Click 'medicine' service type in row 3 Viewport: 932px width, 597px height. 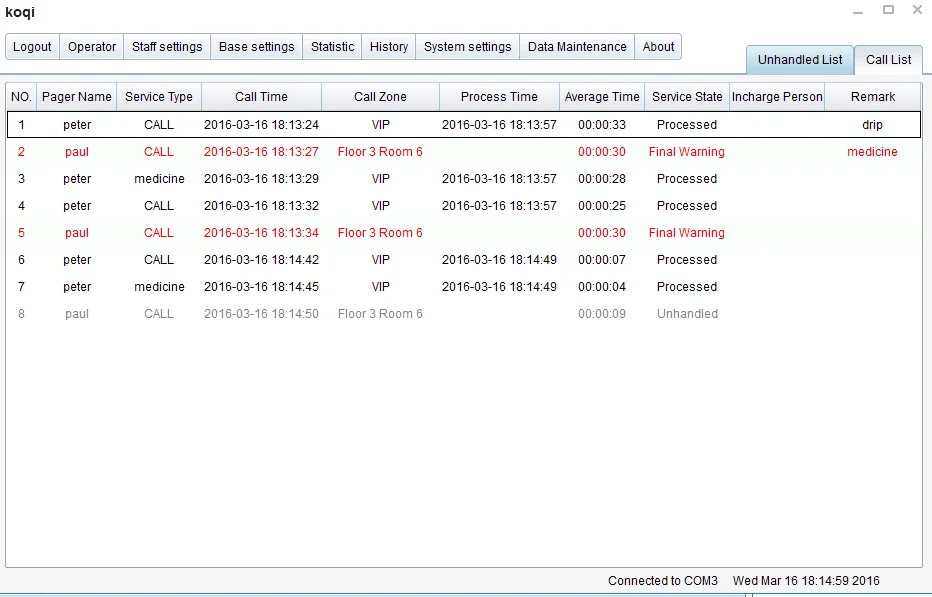point(159,179)
